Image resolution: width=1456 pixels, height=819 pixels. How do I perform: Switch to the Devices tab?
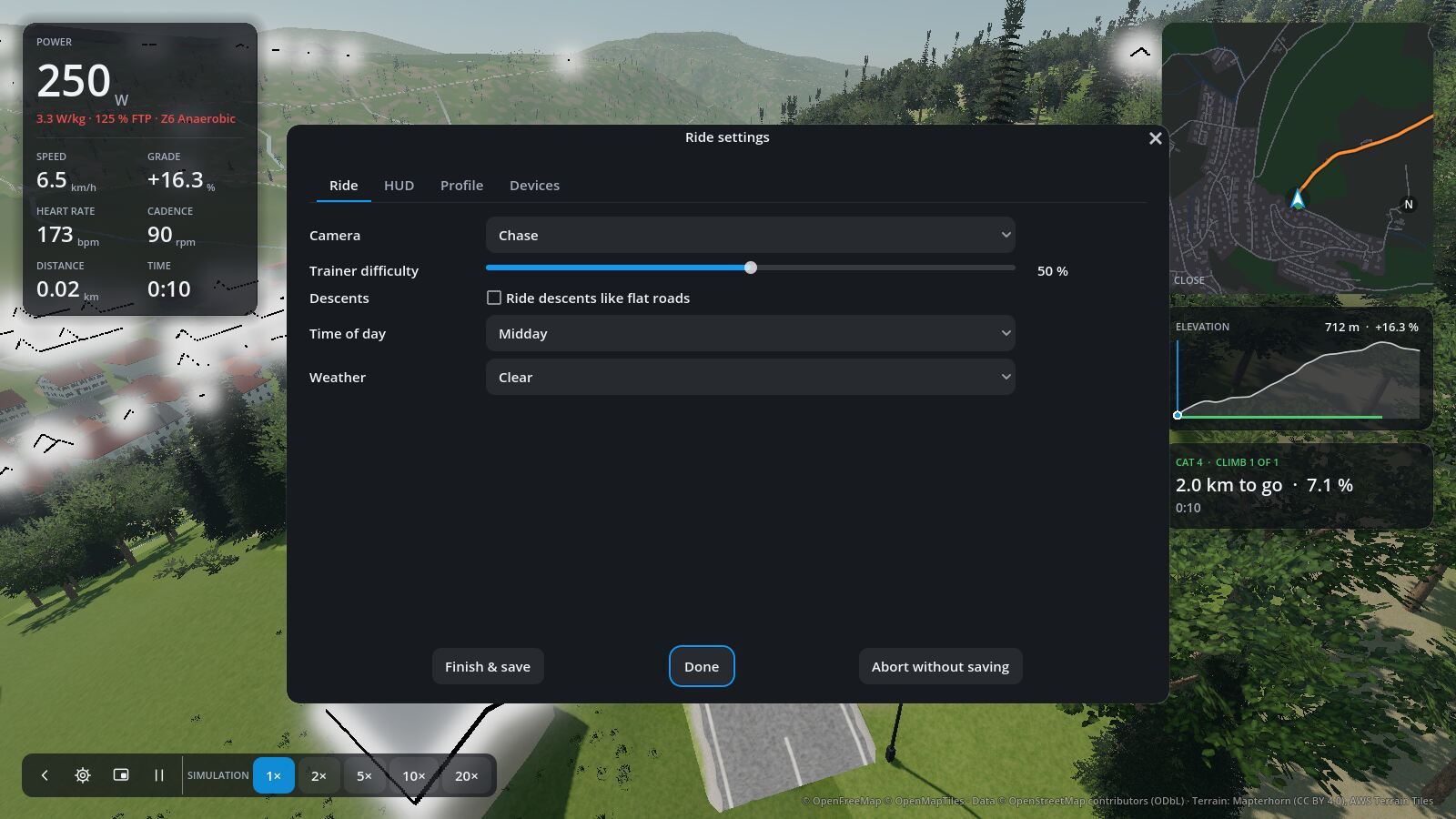534,185
